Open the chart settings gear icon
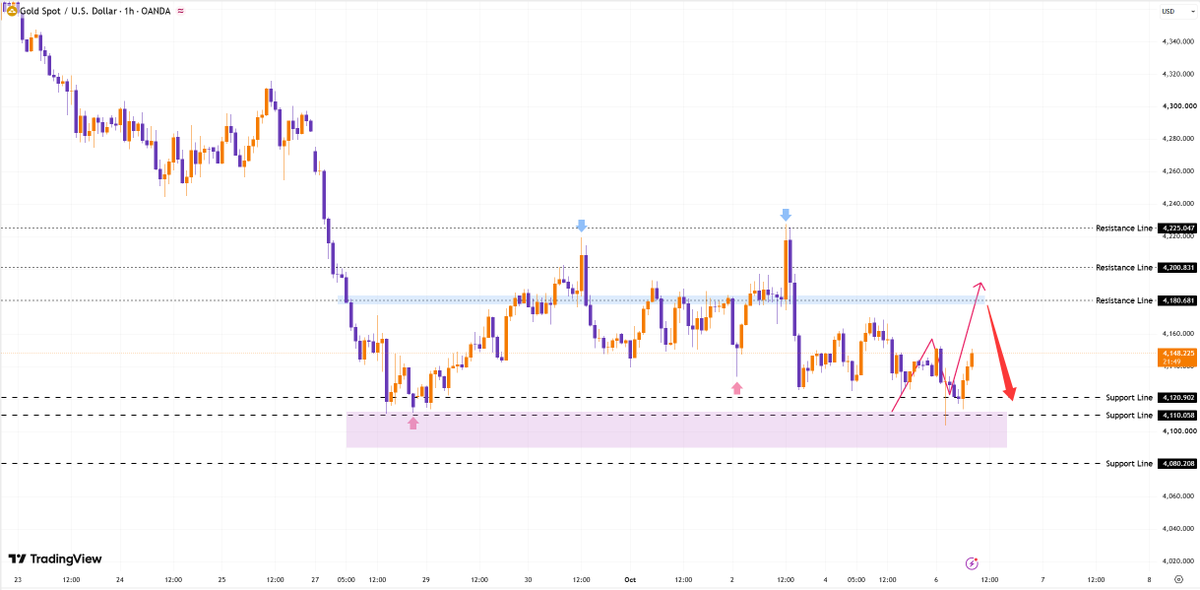The height and width of the screenshot is (590, 1200). (x=1178, y=579)
